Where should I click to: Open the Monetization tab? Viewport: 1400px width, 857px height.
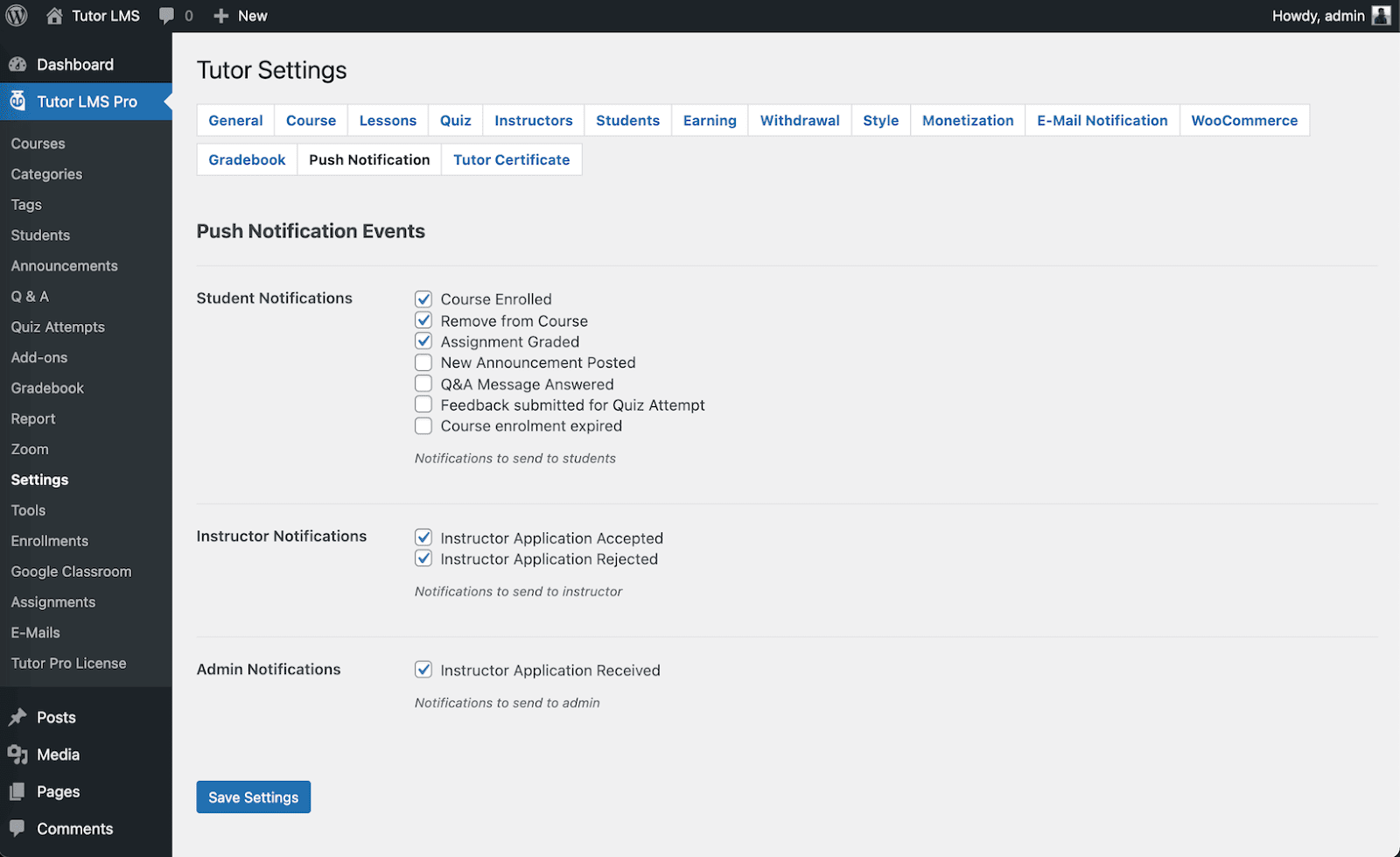968,120
